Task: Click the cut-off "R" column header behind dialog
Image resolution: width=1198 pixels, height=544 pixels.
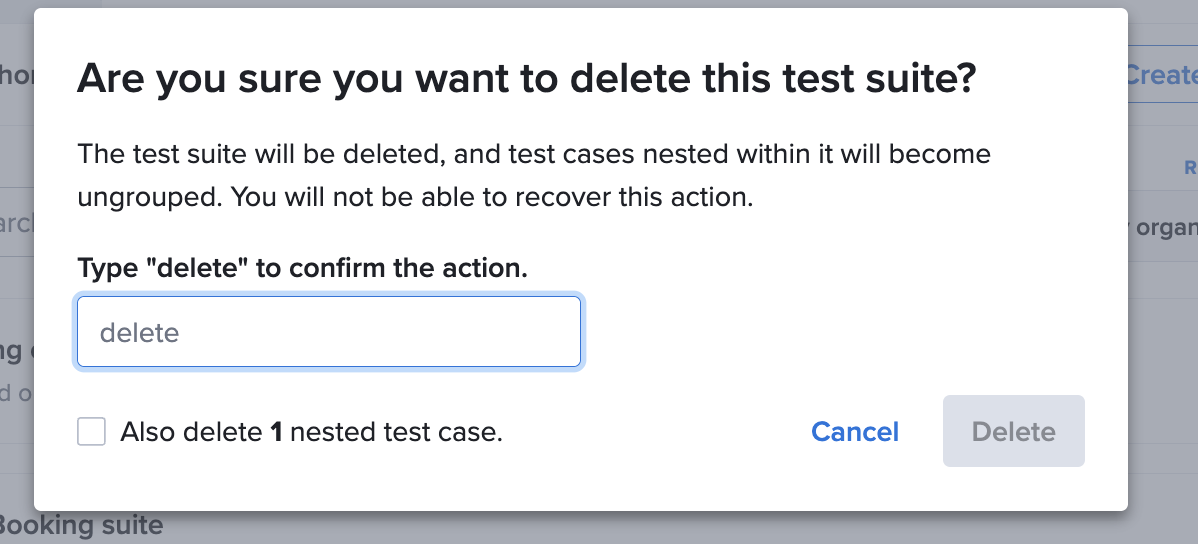Action: coord(1190,167)
